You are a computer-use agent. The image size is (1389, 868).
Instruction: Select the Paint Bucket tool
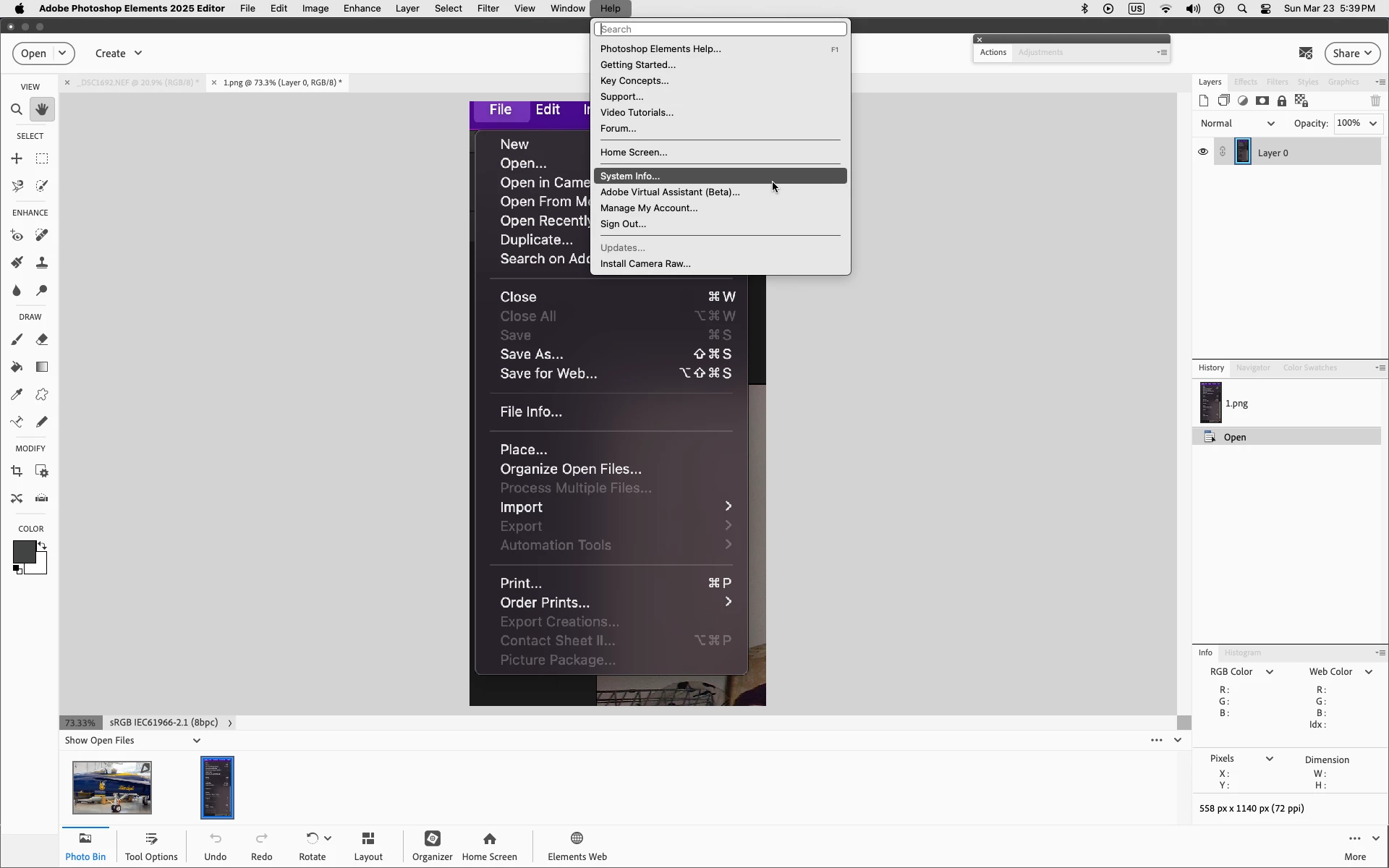click(17, 367)
